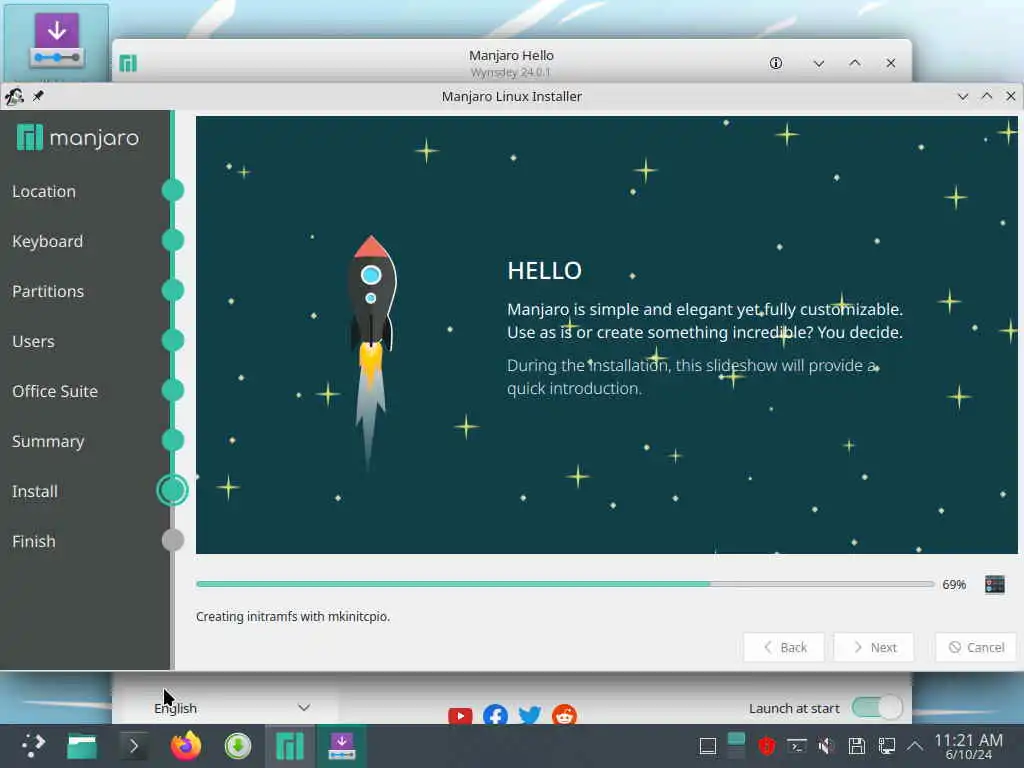The width and height of the screenshot is (1024, 768).
Task: Click the Manjaro Hello titlebar logo icon
Action: click(x=128, y=63)
